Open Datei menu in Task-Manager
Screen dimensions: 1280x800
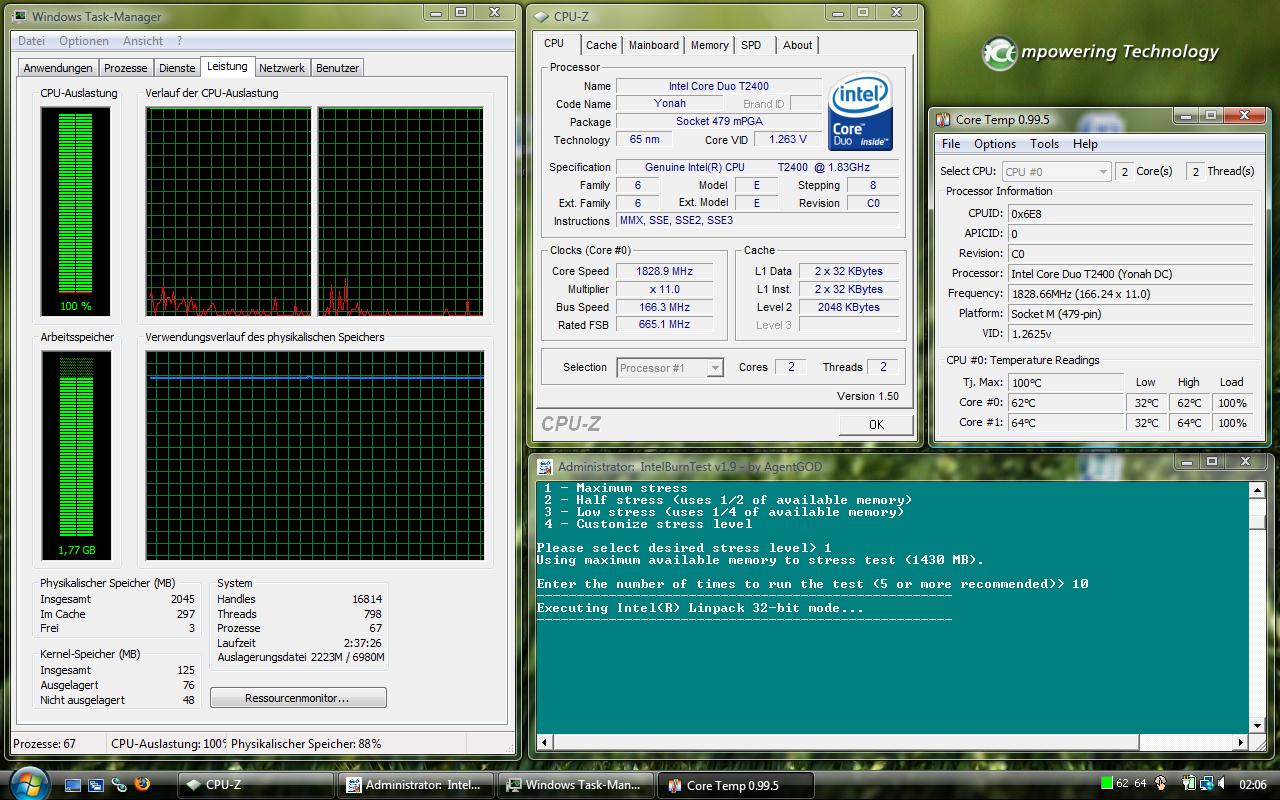pos(32,41)
